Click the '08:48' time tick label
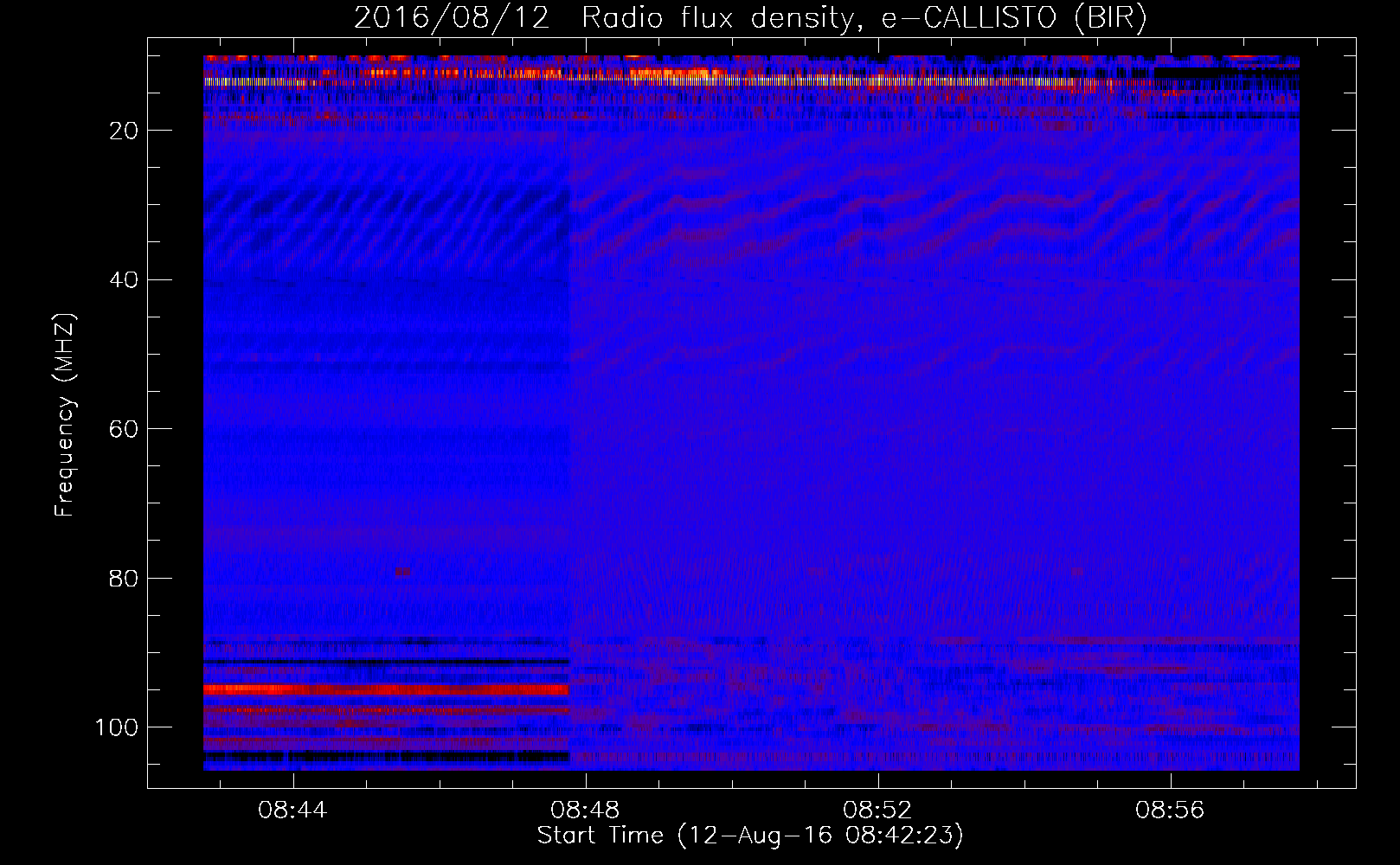The image size is (1400, 865). point(586,811)
